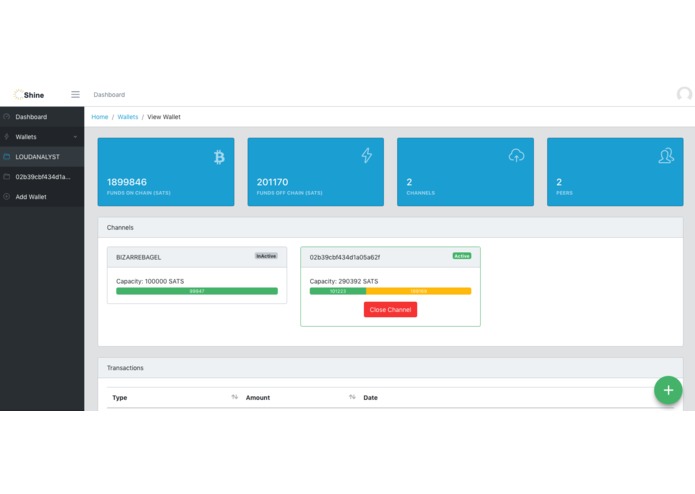Expand the Wallets sidebar chevron

pos(75,137)
